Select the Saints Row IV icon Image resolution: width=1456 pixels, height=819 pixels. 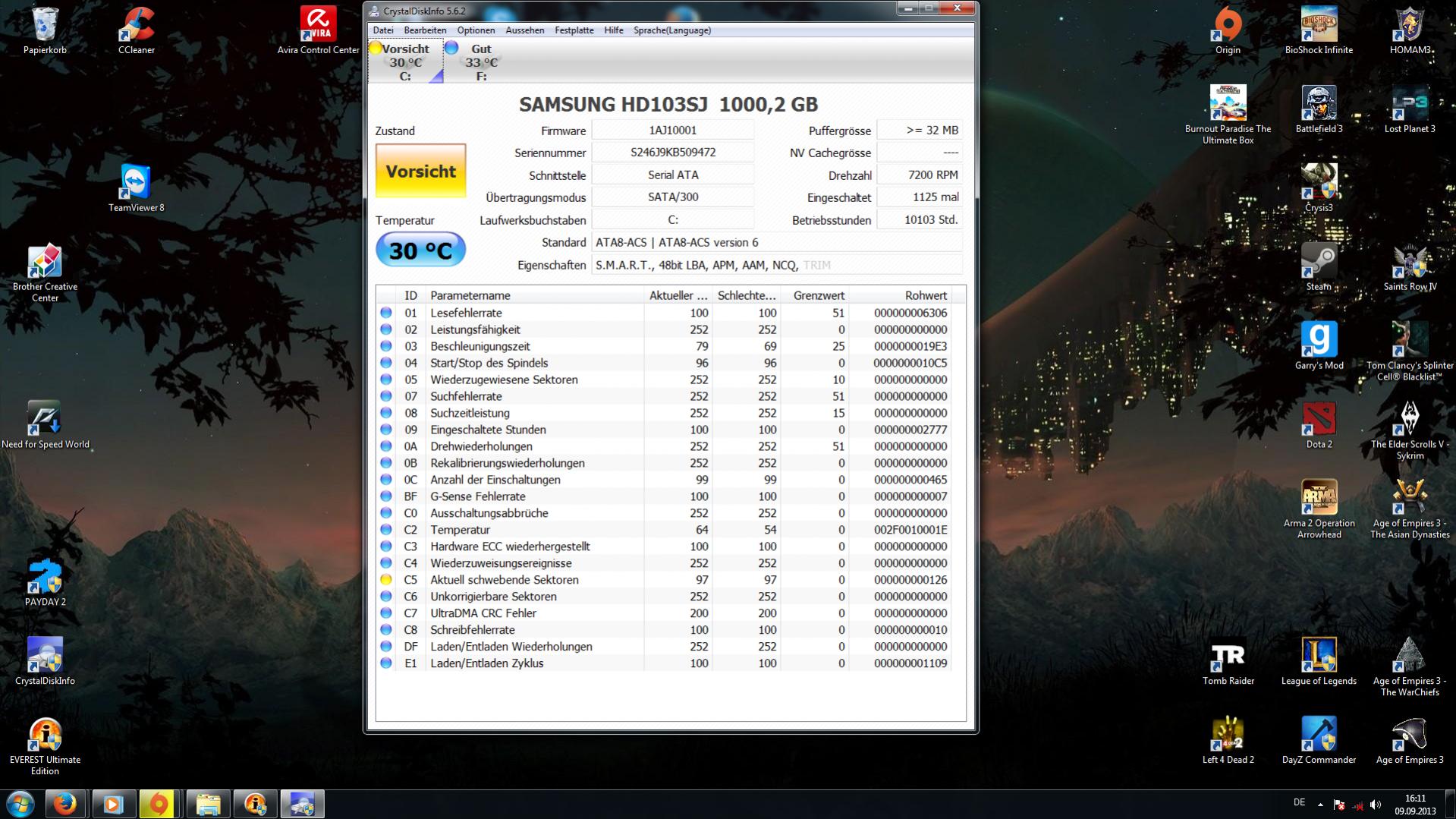[x=1410, y=266]
